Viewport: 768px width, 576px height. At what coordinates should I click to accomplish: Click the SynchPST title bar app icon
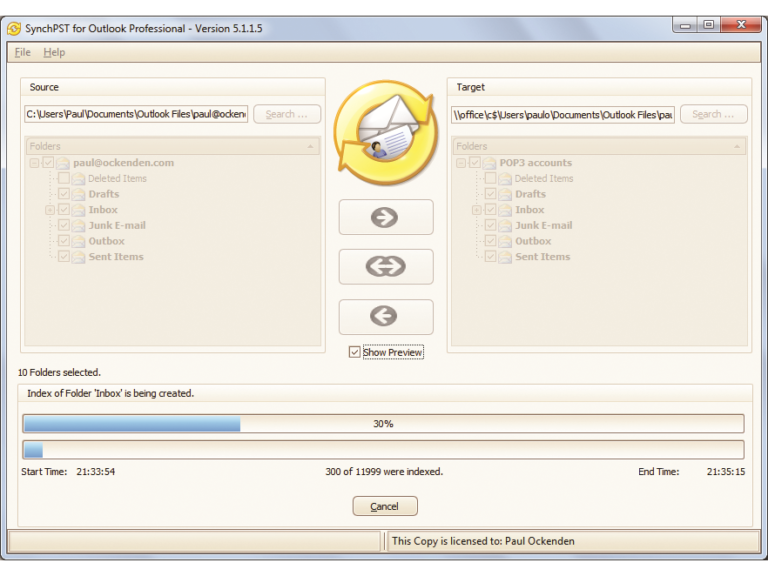(x=14, y=29)
